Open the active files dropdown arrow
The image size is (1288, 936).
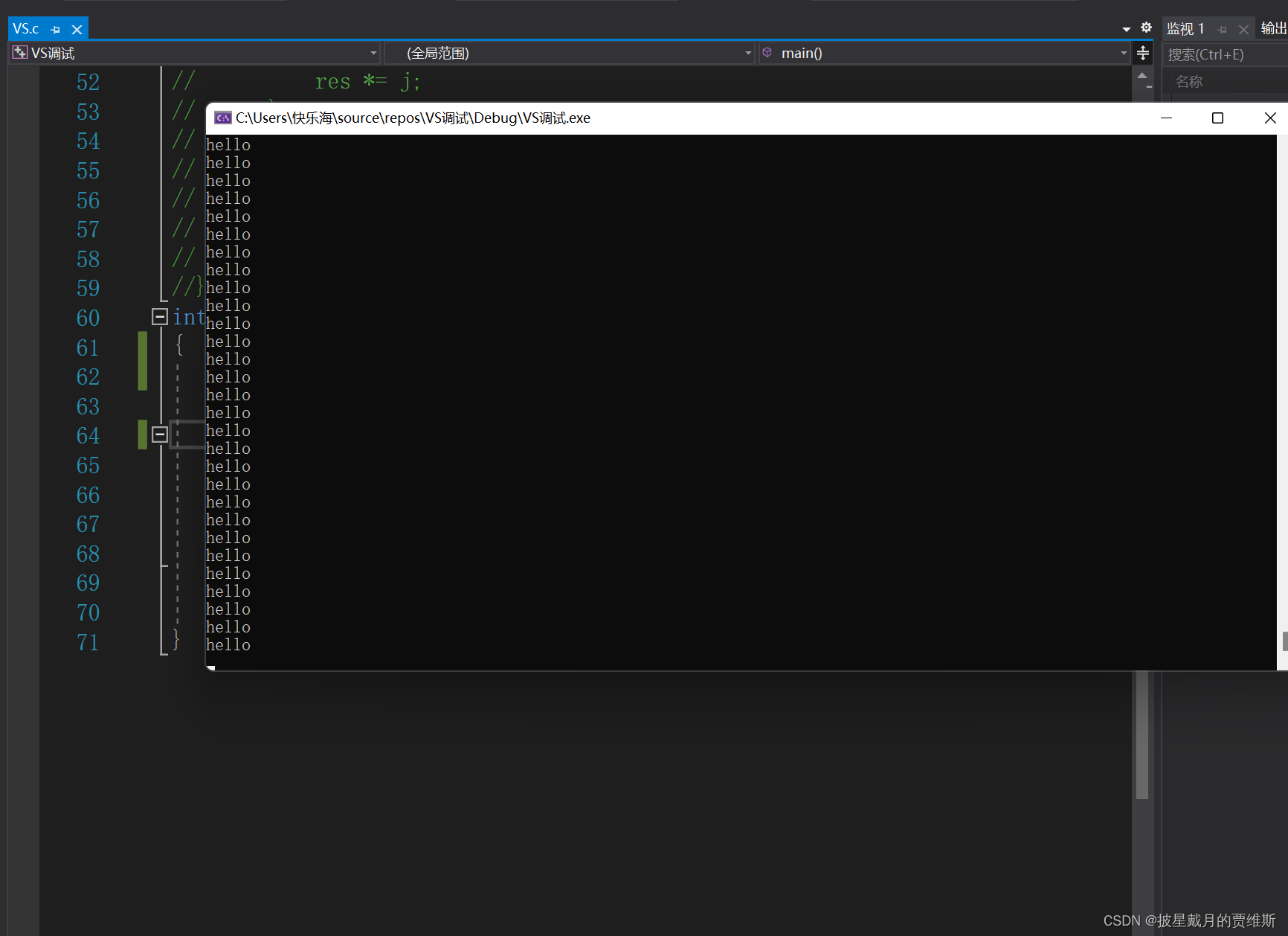click(x=1127, y=29)
